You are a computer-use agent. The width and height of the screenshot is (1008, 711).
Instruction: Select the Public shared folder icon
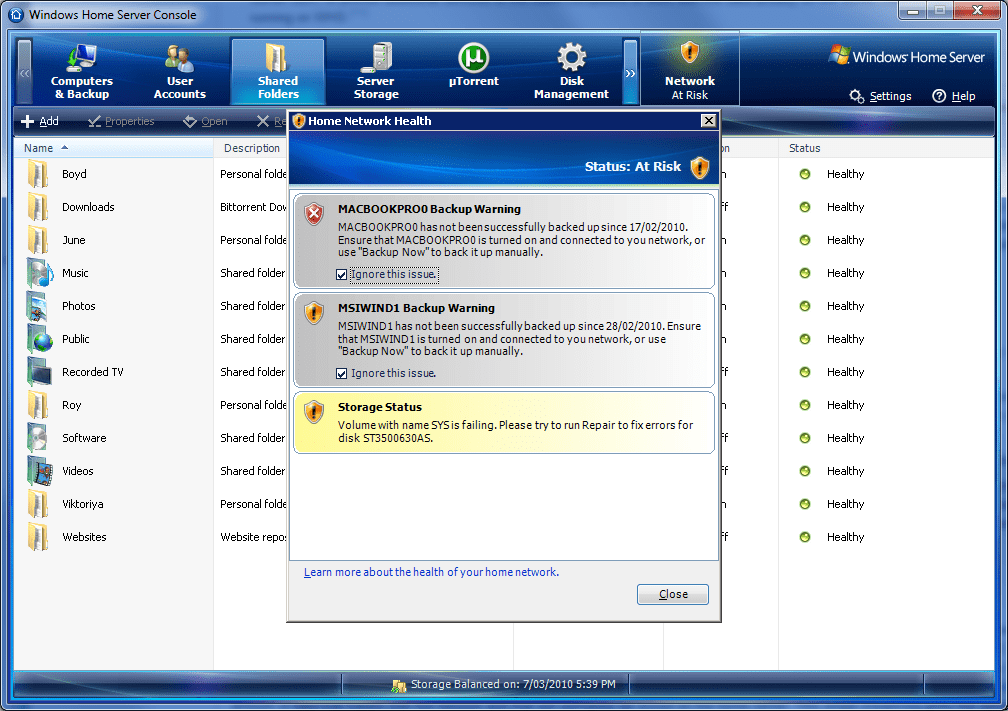click(39, 339)
